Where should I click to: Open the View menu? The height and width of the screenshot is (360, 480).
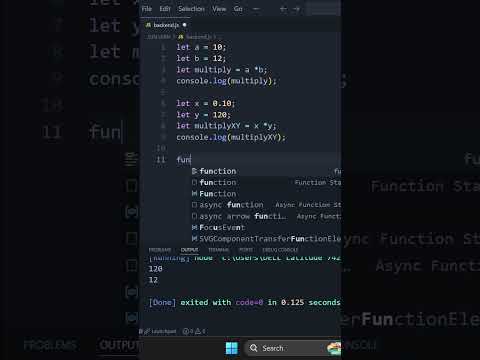pyautogui.click(x=219, y=9)
